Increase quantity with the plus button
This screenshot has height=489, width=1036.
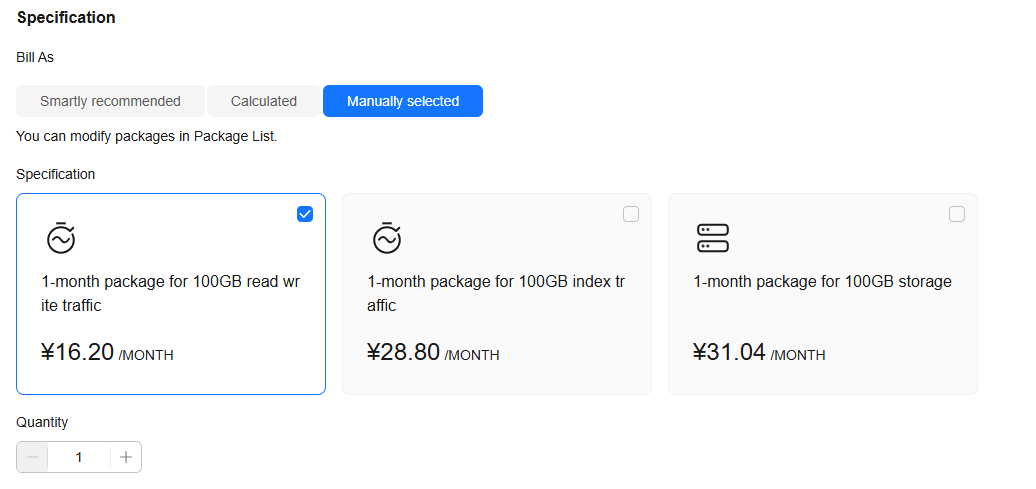pyautogui.click(x=126, y=457)
